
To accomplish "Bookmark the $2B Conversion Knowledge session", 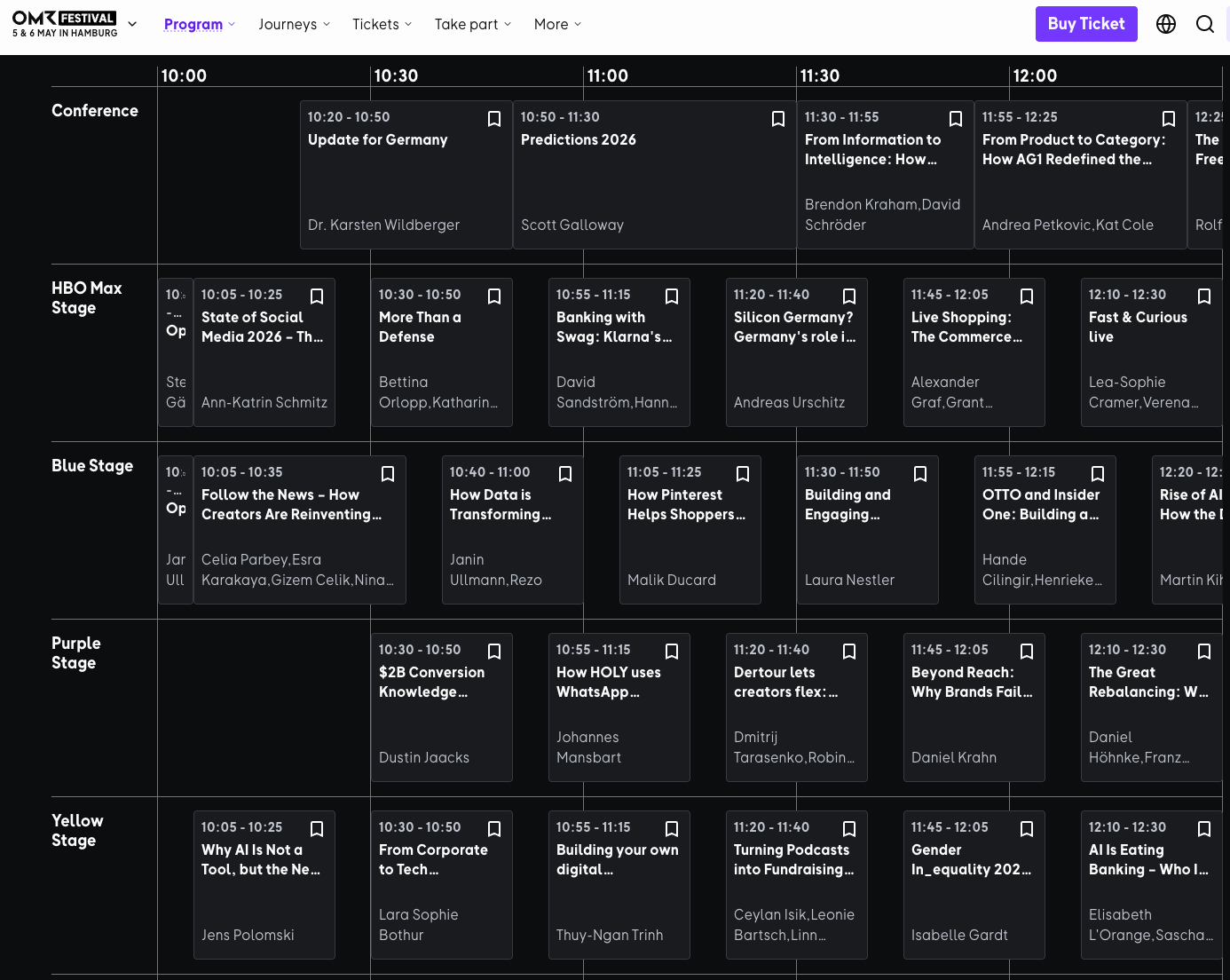I will pos(493,651).
